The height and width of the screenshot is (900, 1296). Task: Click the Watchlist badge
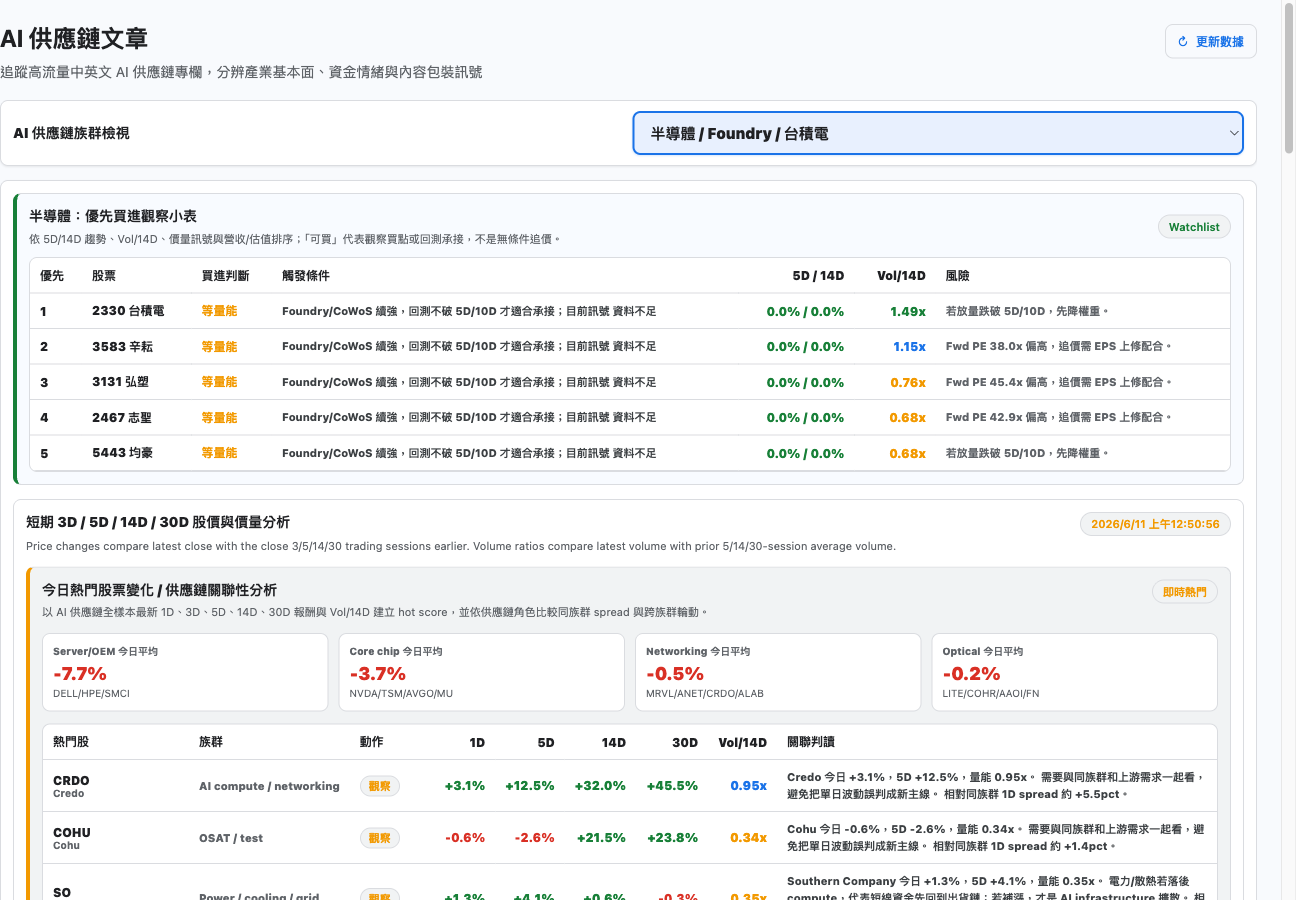click(1194, 227)
